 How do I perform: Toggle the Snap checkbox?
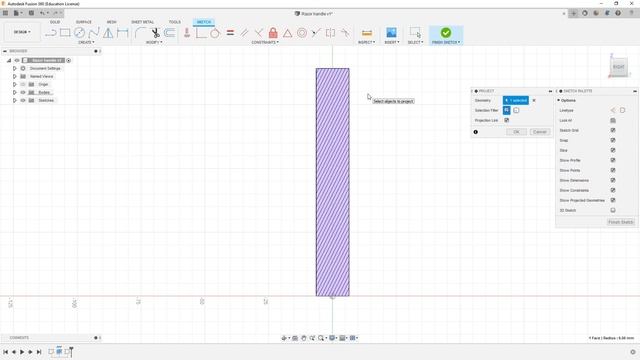613,140
